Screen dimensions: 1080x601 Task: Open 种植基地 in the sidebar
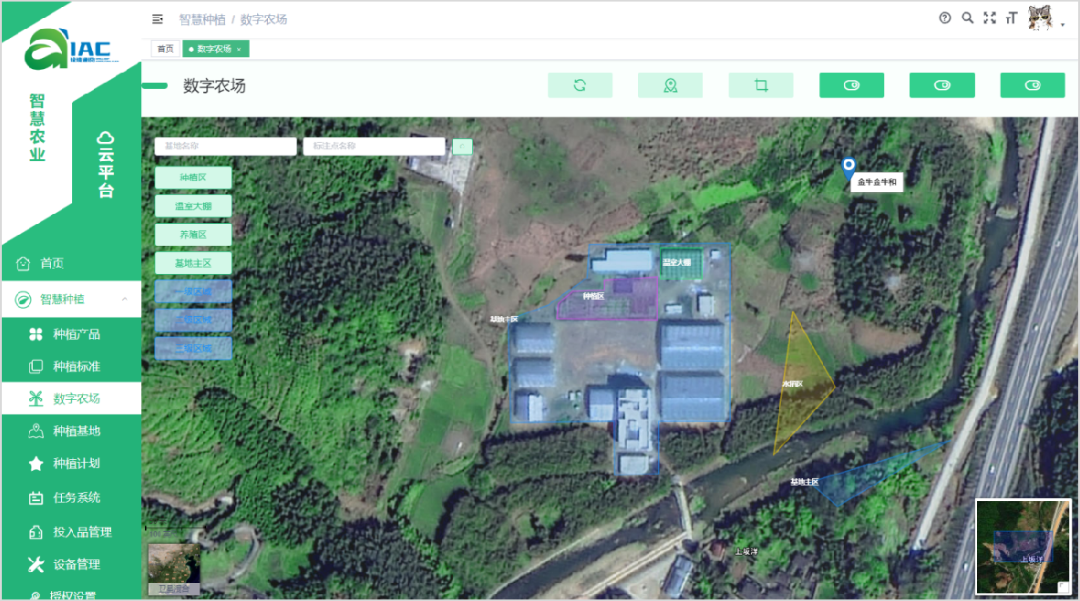[x=76, y=431]
